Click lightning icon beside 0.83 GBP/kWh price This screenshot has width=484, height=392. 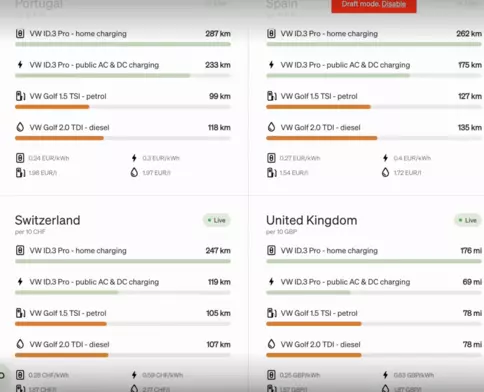point(386,375)
